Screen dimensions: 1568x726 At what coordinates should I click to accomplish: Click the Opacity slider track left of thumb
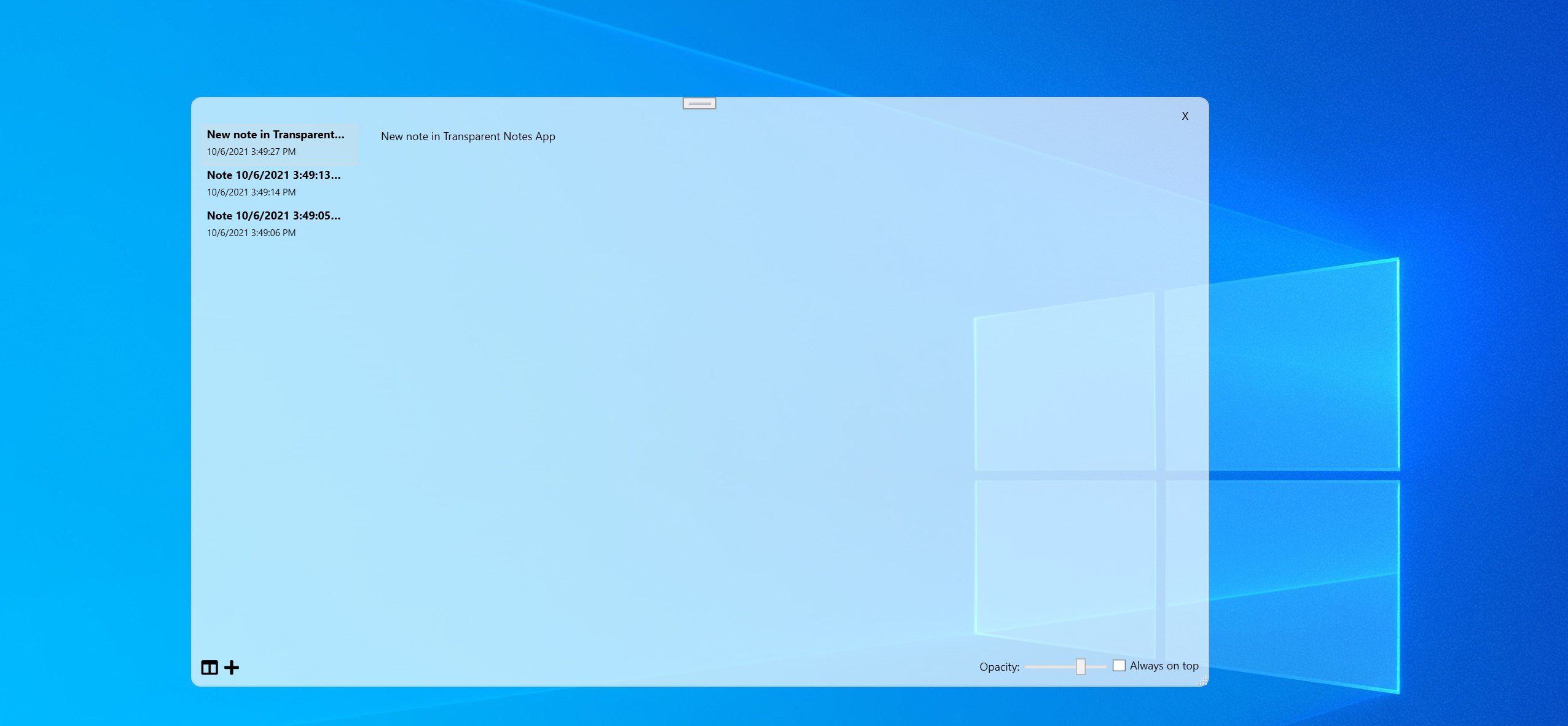[x=1048, y=666]
